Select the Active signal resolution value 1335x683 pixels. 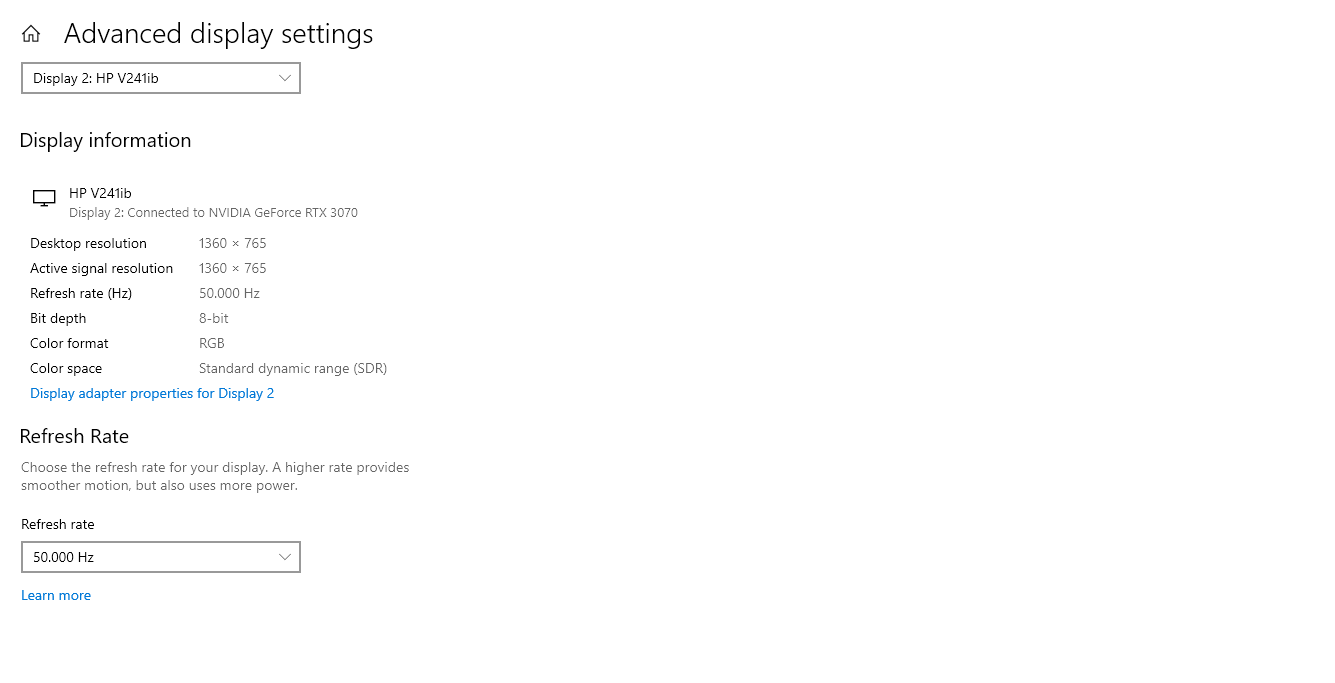[232, 268]
